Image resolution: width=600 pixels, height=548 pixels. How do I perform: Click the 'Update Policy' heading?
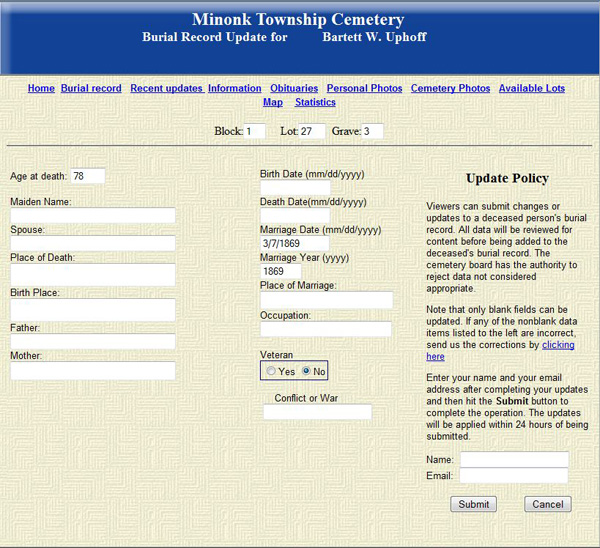pyautogui.click(x=507, y=178)
